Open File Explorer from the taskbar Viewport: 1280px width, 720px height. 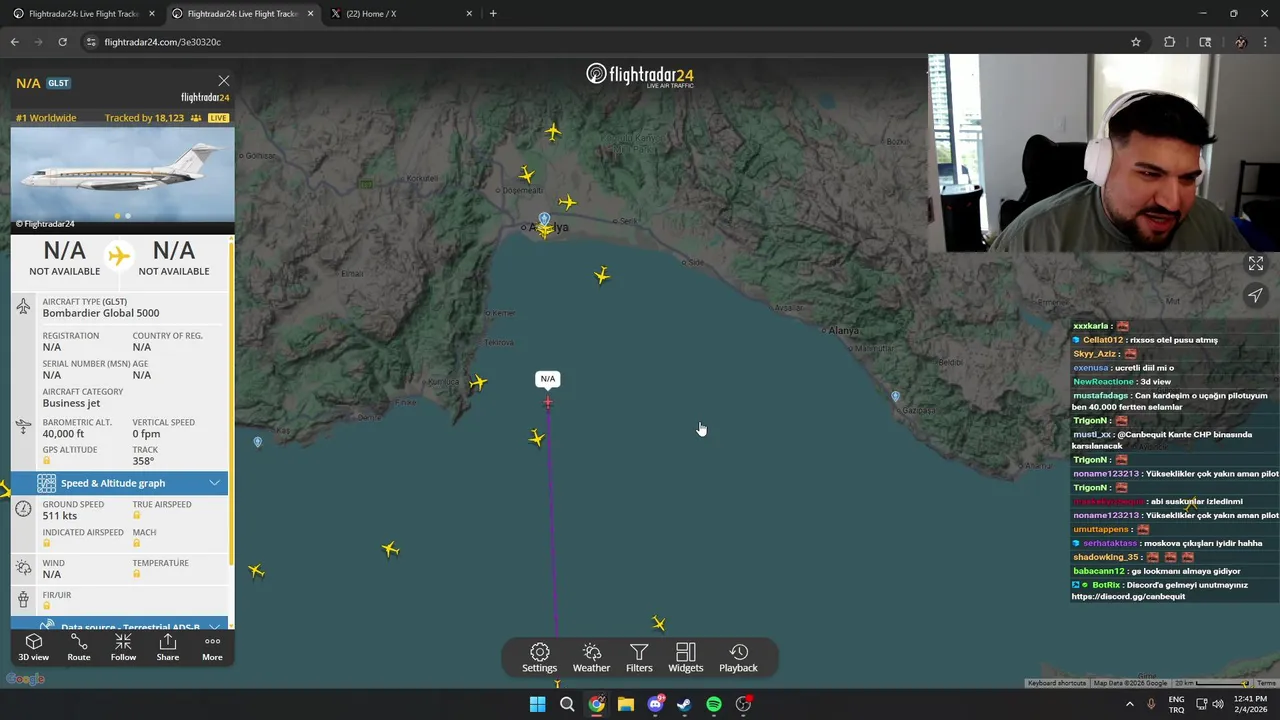[x=625, y=704]
